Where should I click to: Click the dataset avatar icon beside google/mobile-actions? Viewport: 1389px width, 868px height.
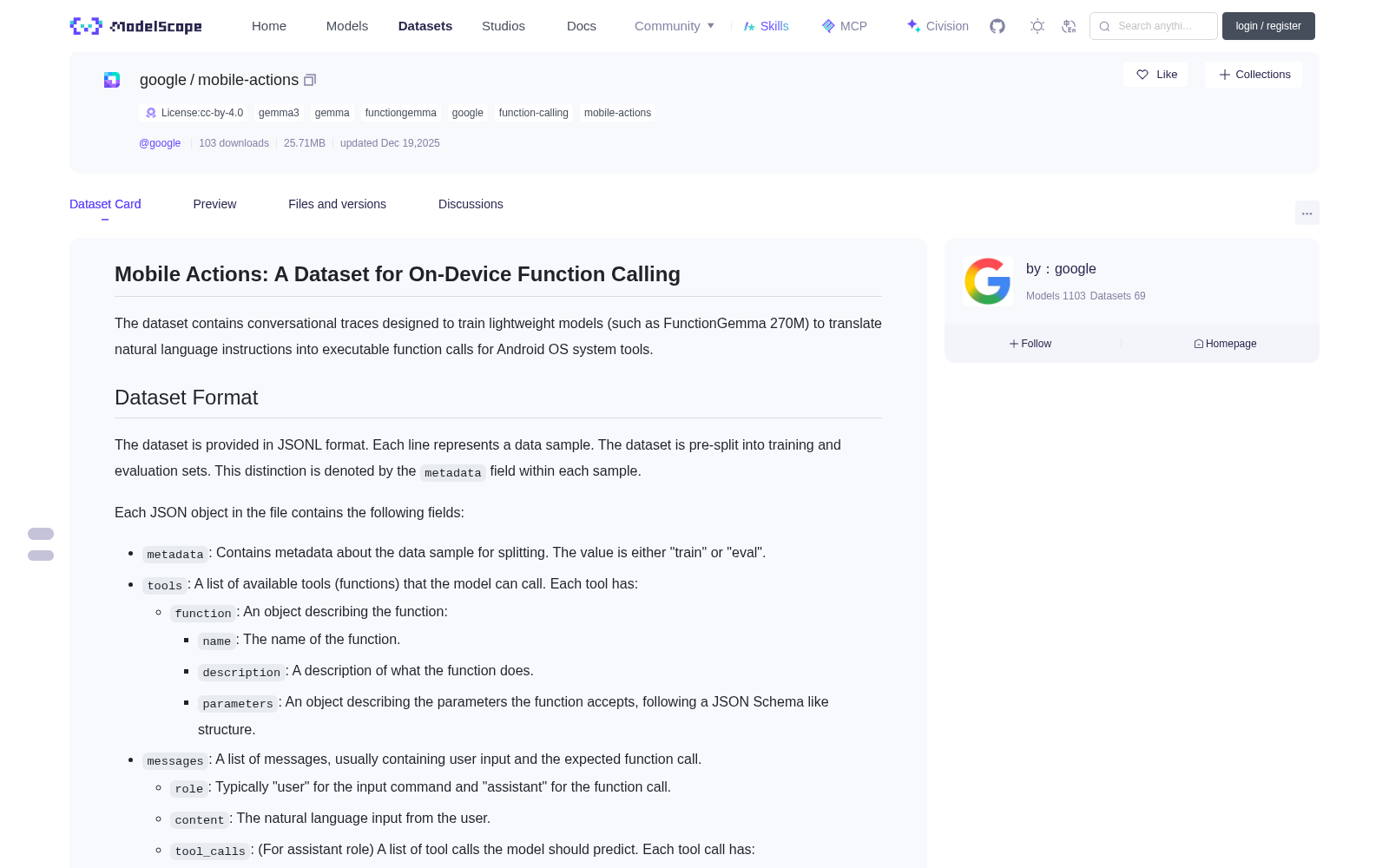[112, 80]
